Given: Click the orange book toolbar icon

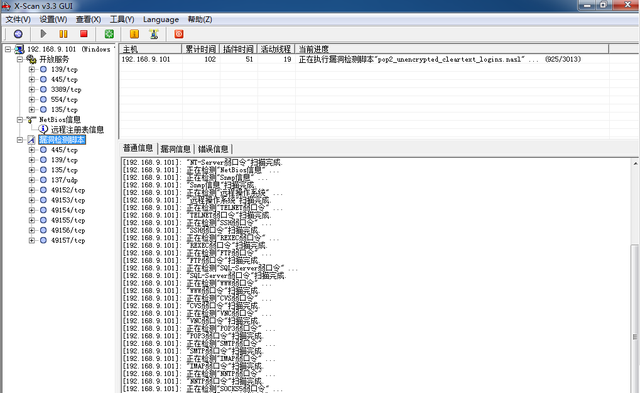Looking at the screenshot, I should [134, 34].
